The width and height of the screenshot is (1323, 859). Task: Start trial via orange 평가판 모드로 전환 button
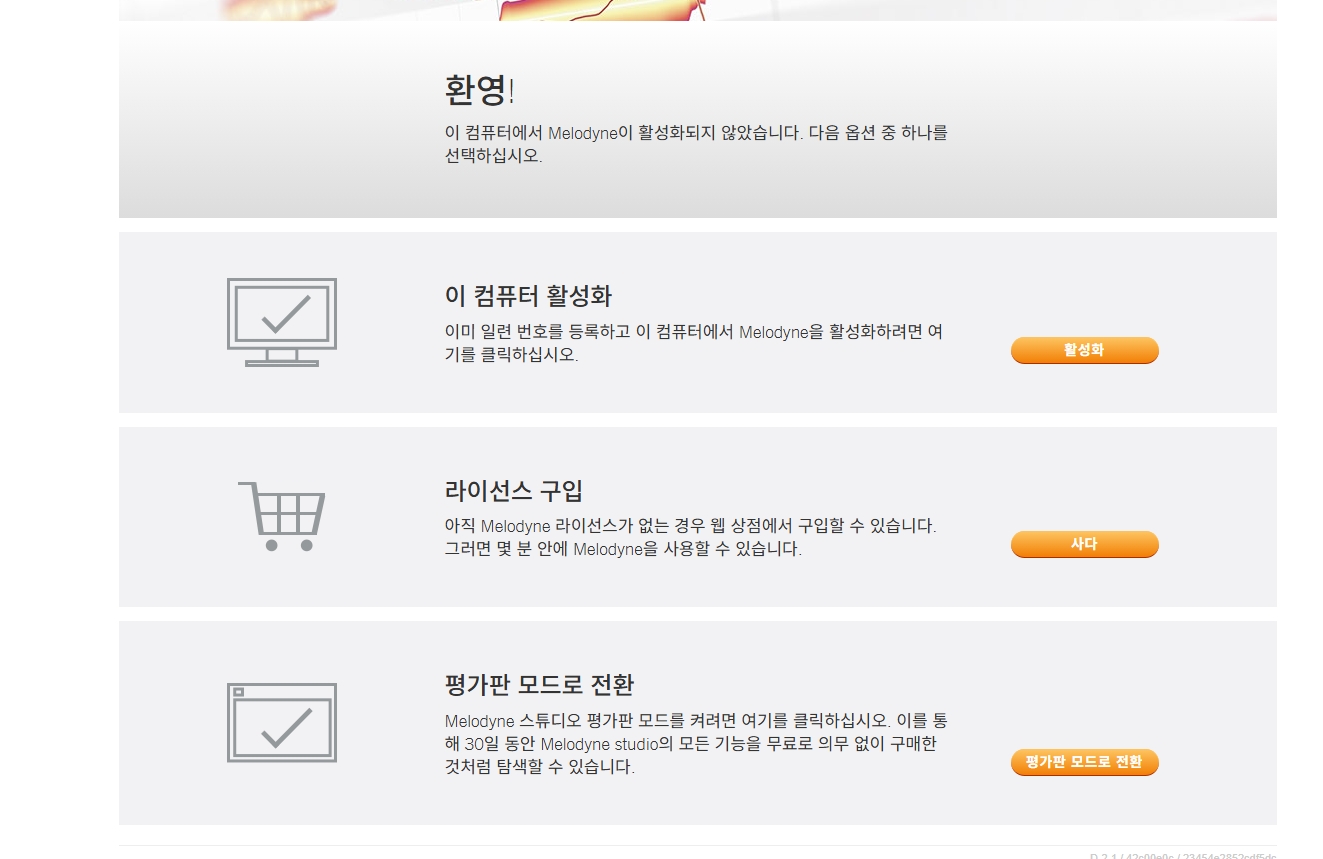[x=1084, y=762]
